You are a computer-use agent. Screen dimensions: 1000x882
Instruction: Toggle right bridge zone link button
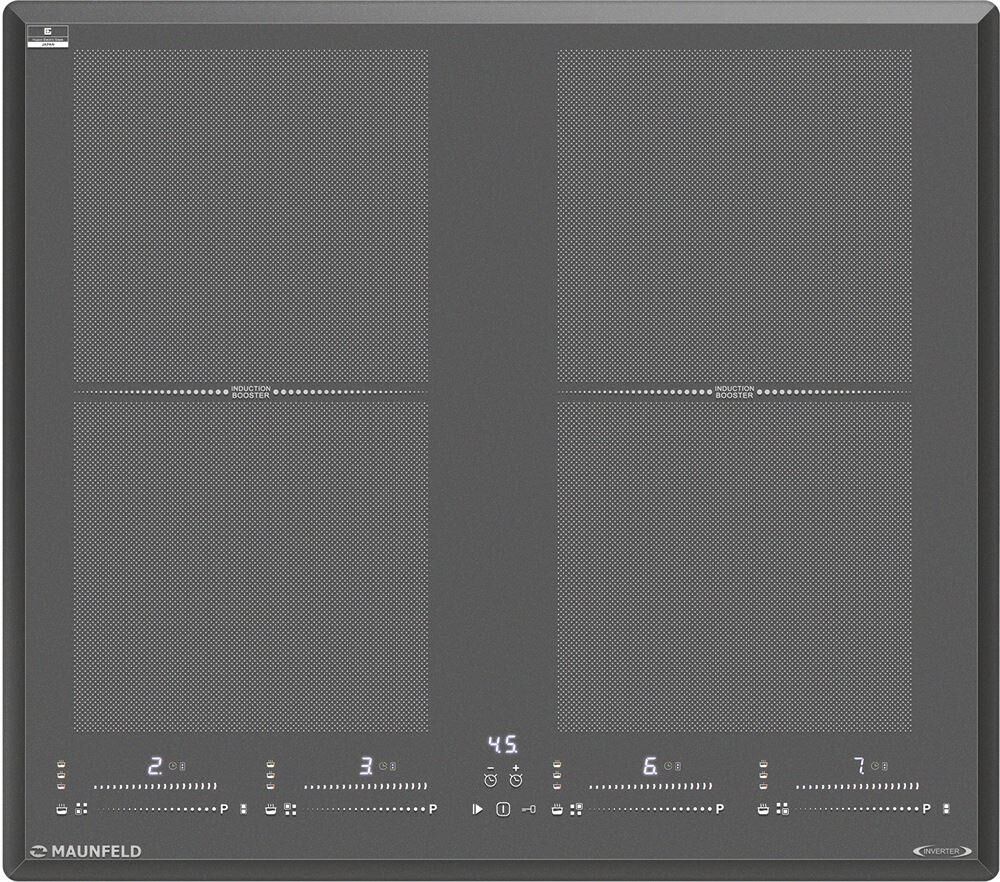pos(946,808)
